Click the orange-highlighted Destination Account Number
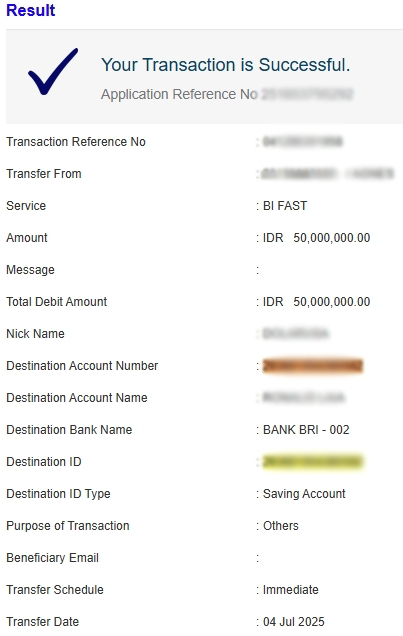This screenshot has width=403, height=636. (x=313, y=365)
